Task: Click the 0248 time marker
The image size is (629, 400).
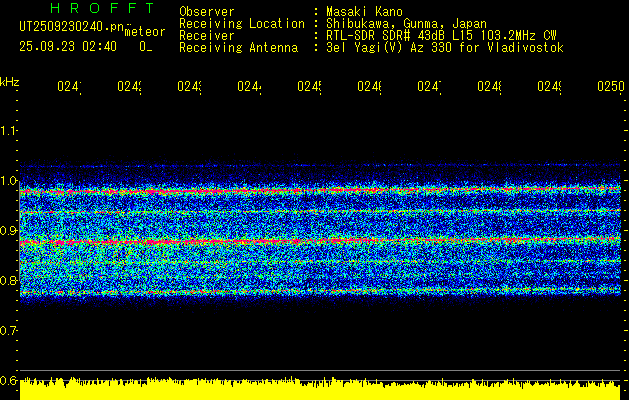Action: coord(489,86)
